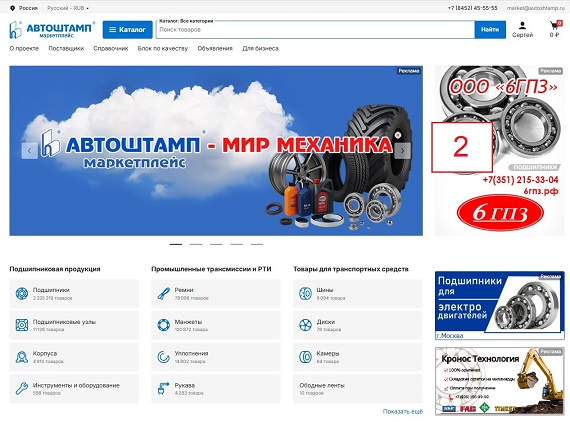The width and height of the screenshot is (570, 422).
Task: Open the Ободные ленты category
Action: [x=358, y=389]
